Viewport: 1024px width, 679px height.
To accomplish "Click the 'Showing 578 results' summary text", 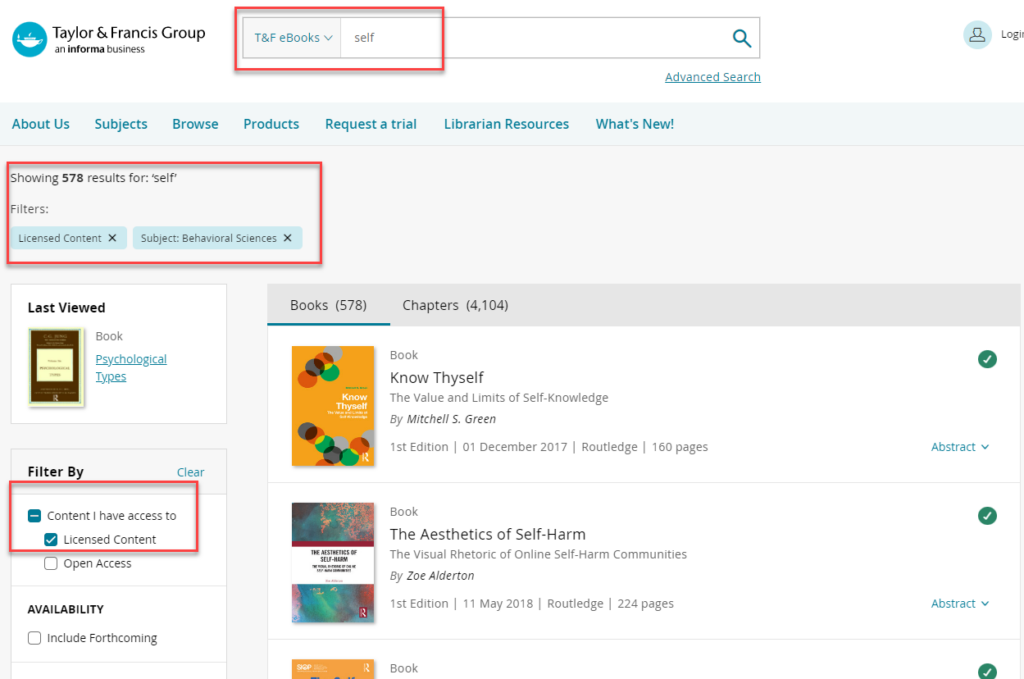I will coord(93,178).
